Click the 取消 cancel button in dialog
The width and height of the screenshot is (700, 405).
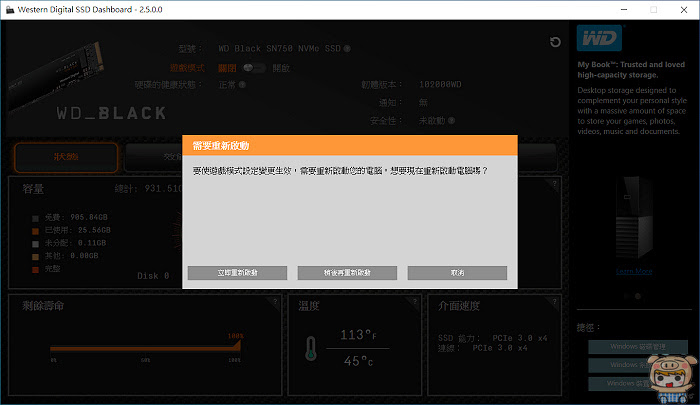point(457,273)
